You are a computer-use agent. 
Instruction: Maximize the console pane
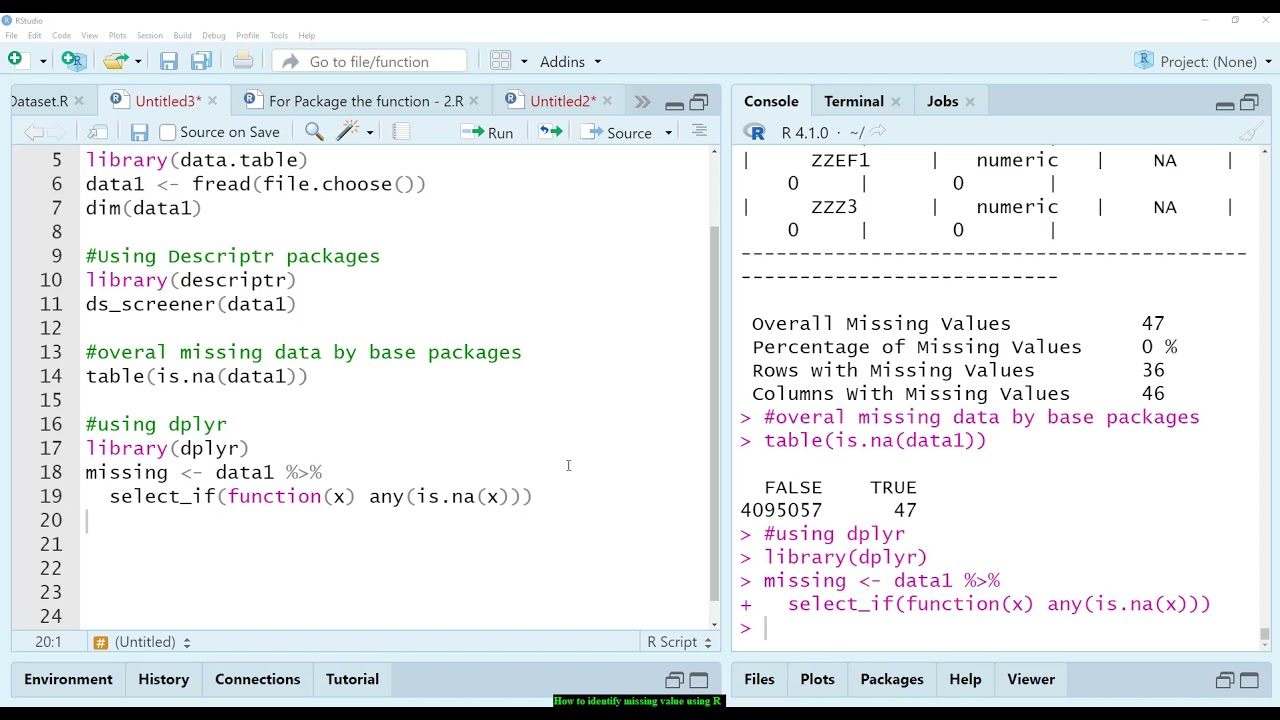click(1250, 103)
